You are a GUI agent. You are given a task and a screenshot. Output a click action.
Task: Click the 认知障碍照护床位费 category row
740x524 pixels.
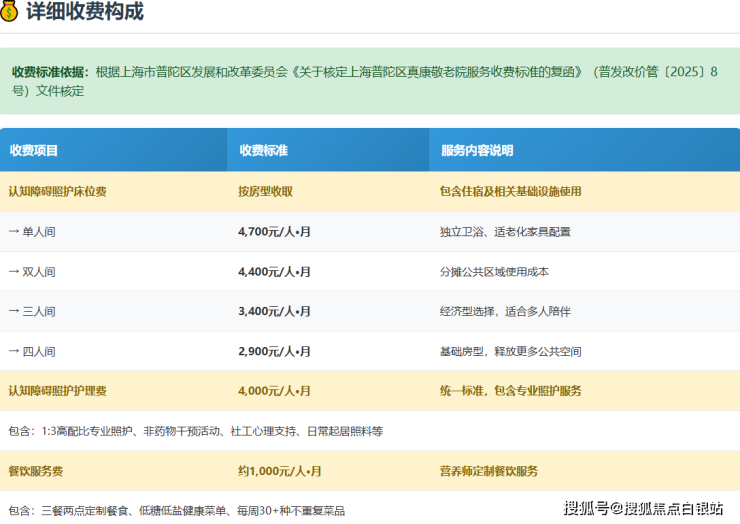click(x=57, y=191)
